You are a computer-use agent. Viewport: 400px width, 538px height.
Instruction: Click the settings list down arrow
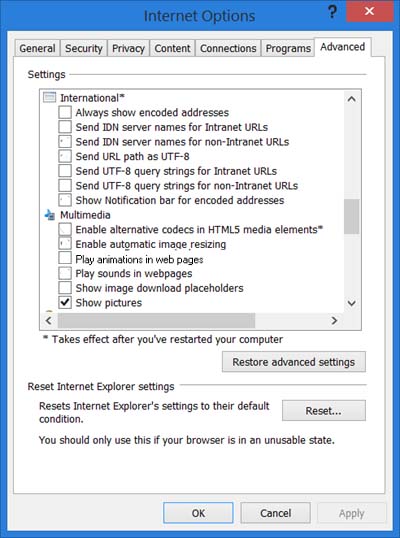[x=351, y=303]
